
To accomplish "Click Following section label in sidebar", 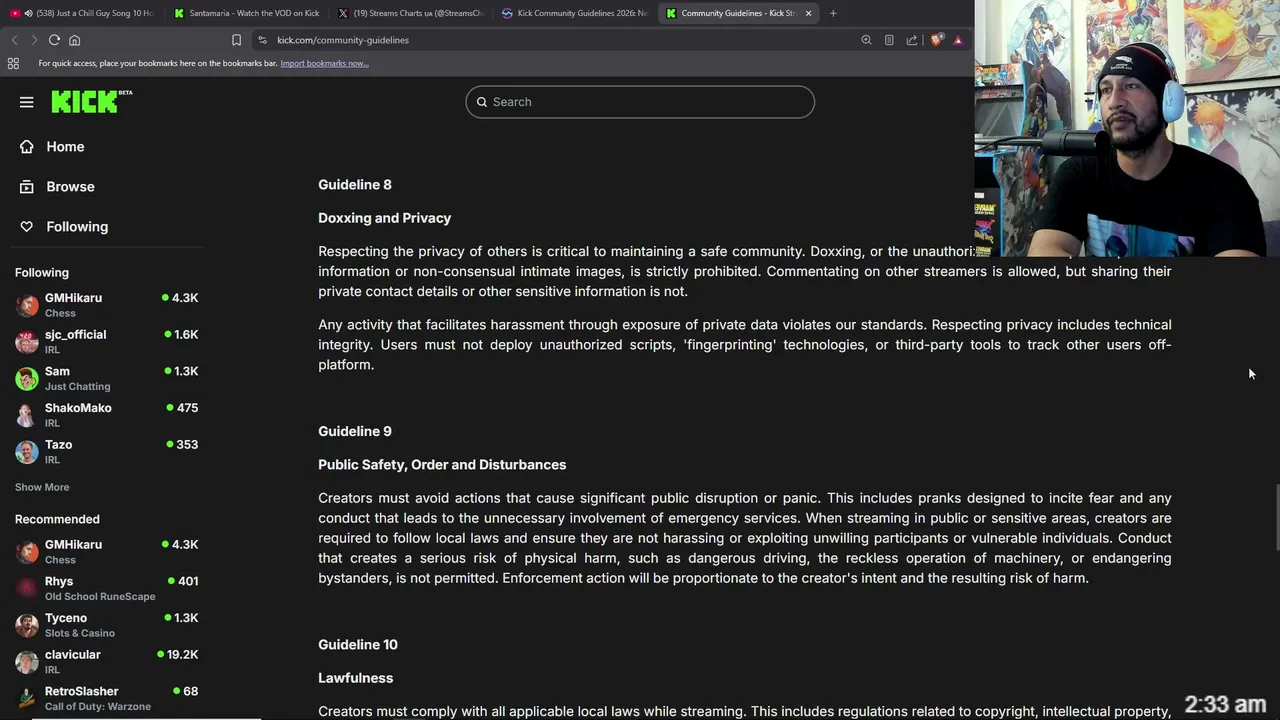I will pos(42,272).
